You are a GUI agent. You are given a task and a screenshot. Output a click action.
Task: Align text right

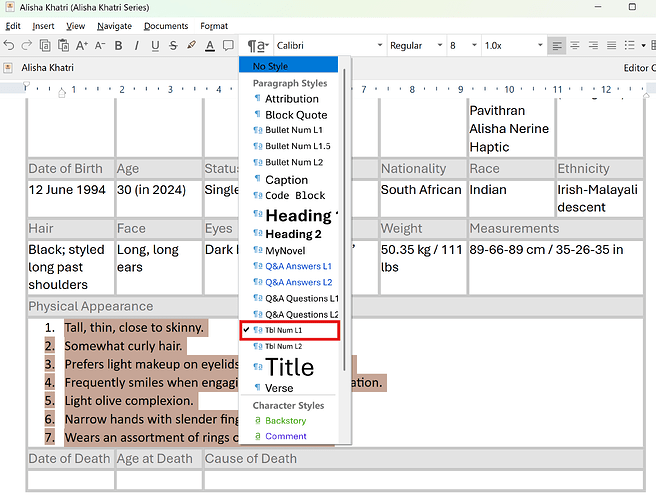pyautogui.click(x=593, y=45)
